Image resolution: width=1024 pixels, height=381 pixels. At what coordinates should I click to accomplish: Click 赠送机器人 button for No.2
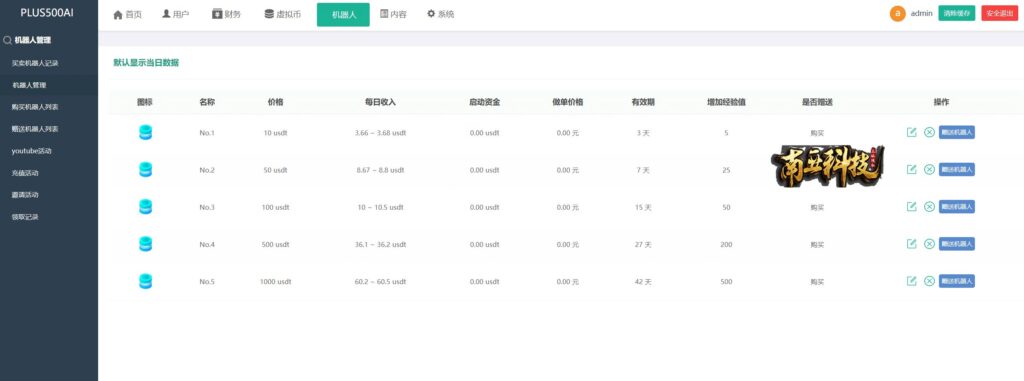point(957,169)
